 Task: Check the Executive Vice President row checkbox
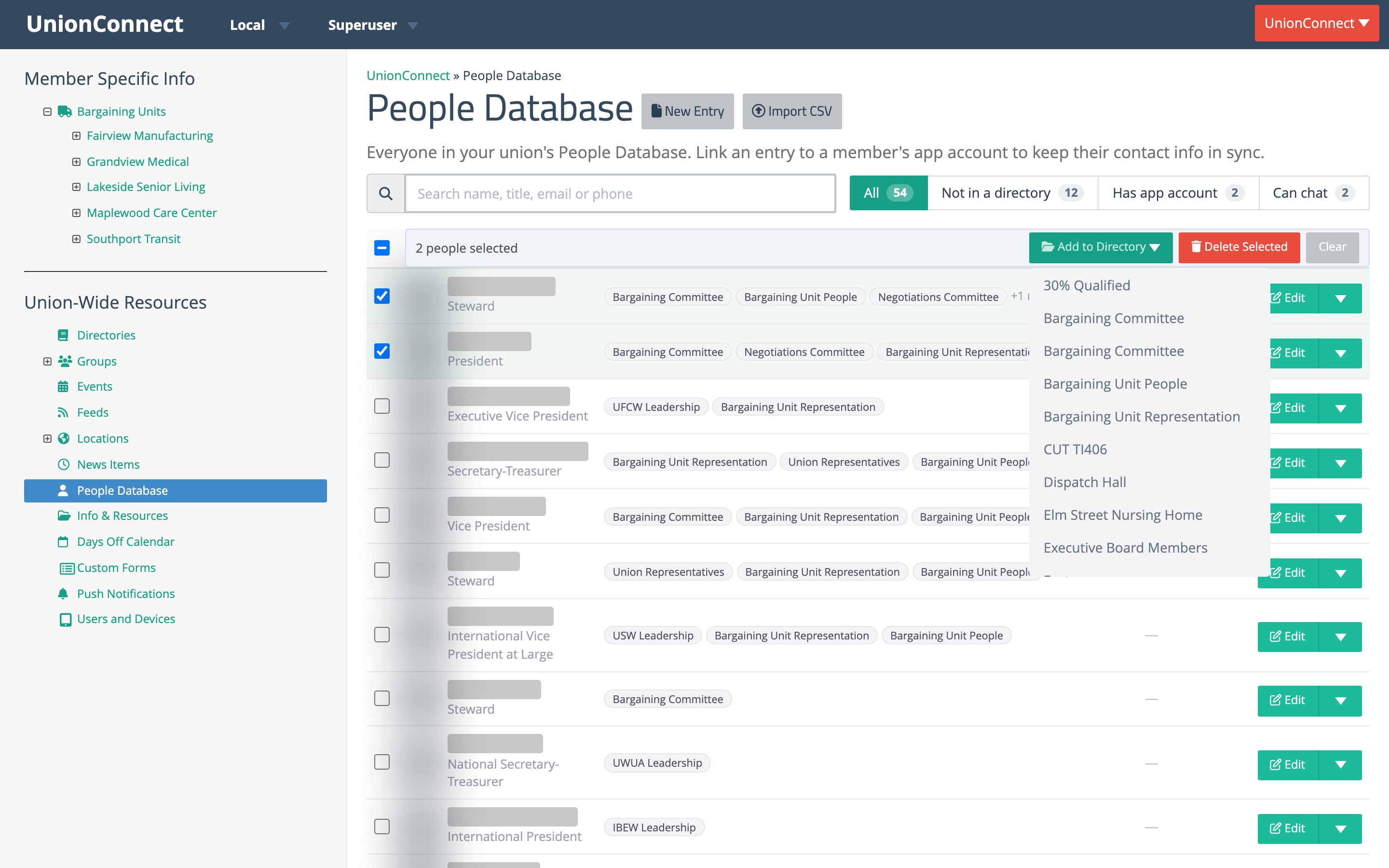click(381, 406)
